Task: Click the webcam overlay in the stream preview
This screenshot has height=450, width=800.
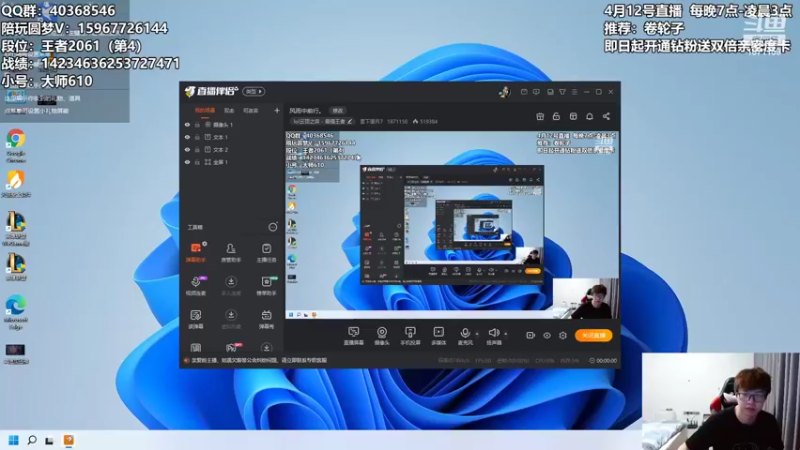Action: pos(586,298)
